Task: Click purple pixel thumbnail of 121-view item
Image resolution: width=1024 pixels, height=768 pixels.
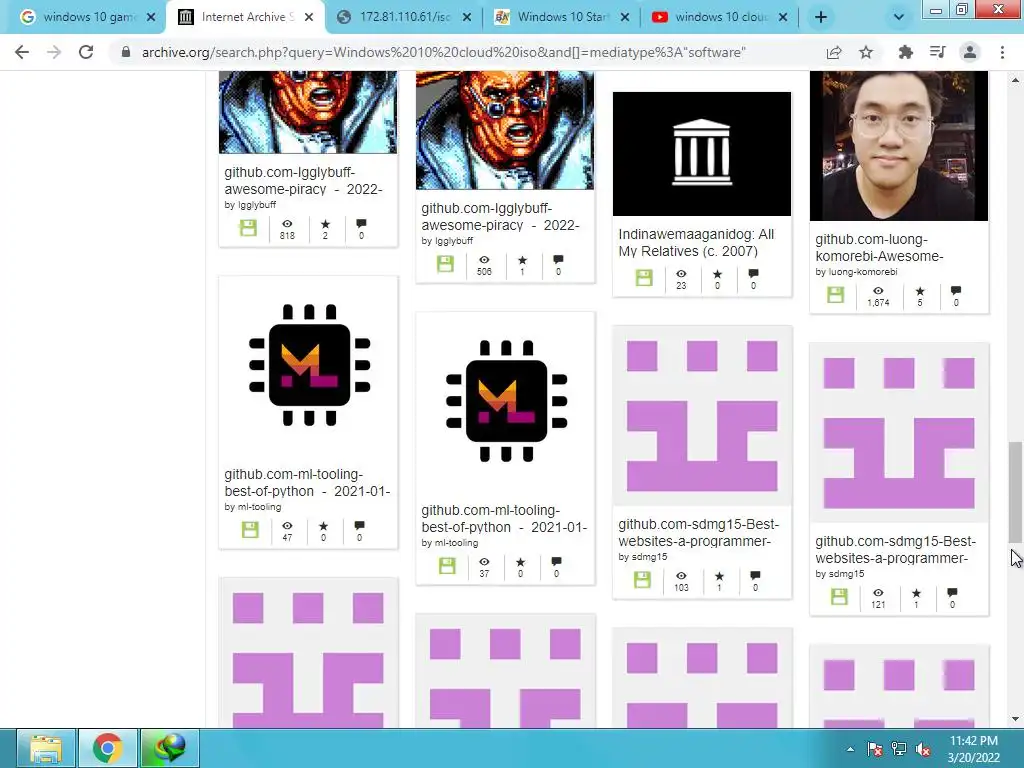Action: click(899, 432)
